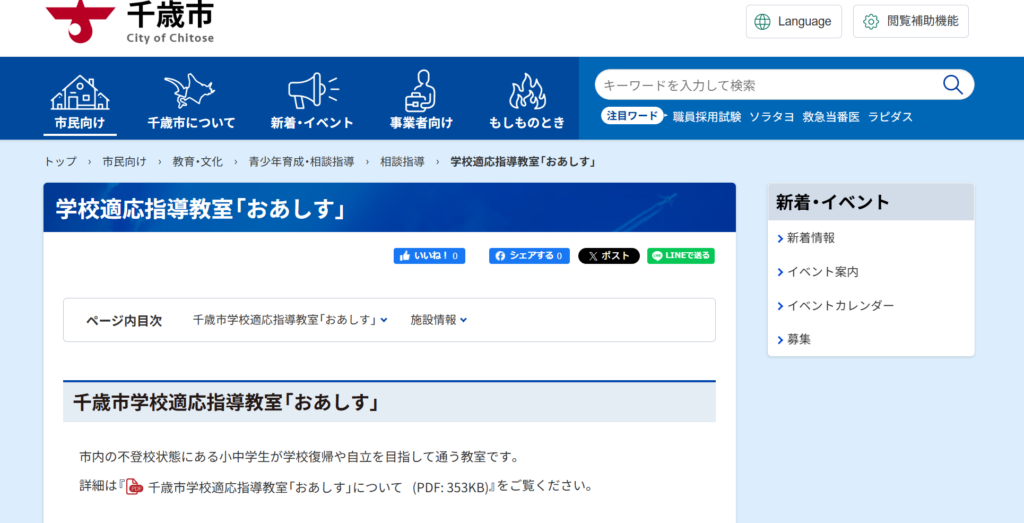
Task: Click the Chitose city logo emblem
Action: [80, 20]
